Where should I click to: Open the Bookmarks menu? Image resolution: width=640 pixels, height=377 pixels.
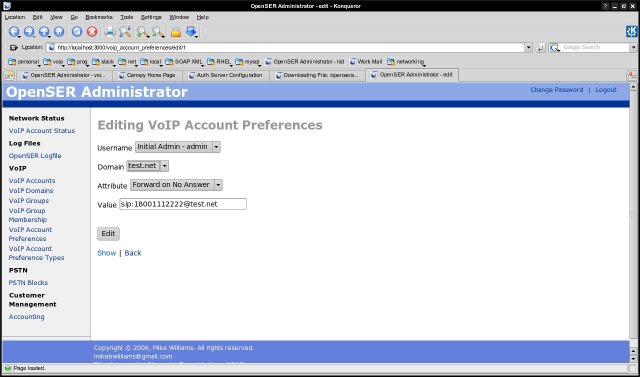tap(99, 17)
